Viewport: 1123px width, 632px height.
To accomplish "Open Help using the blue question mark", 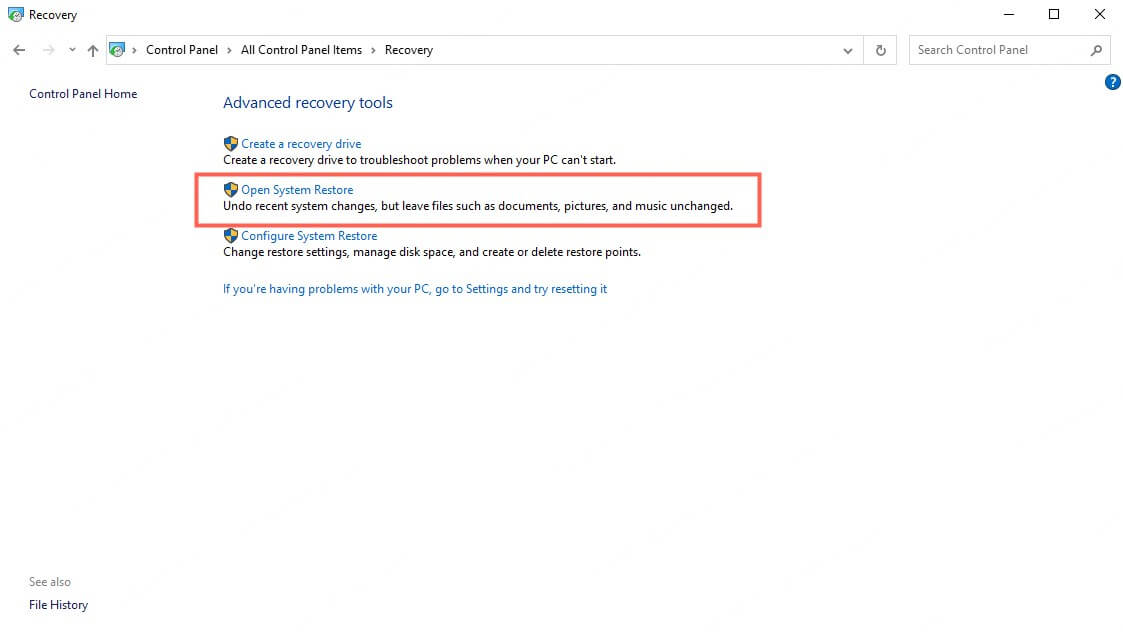I will (1112, 82).
